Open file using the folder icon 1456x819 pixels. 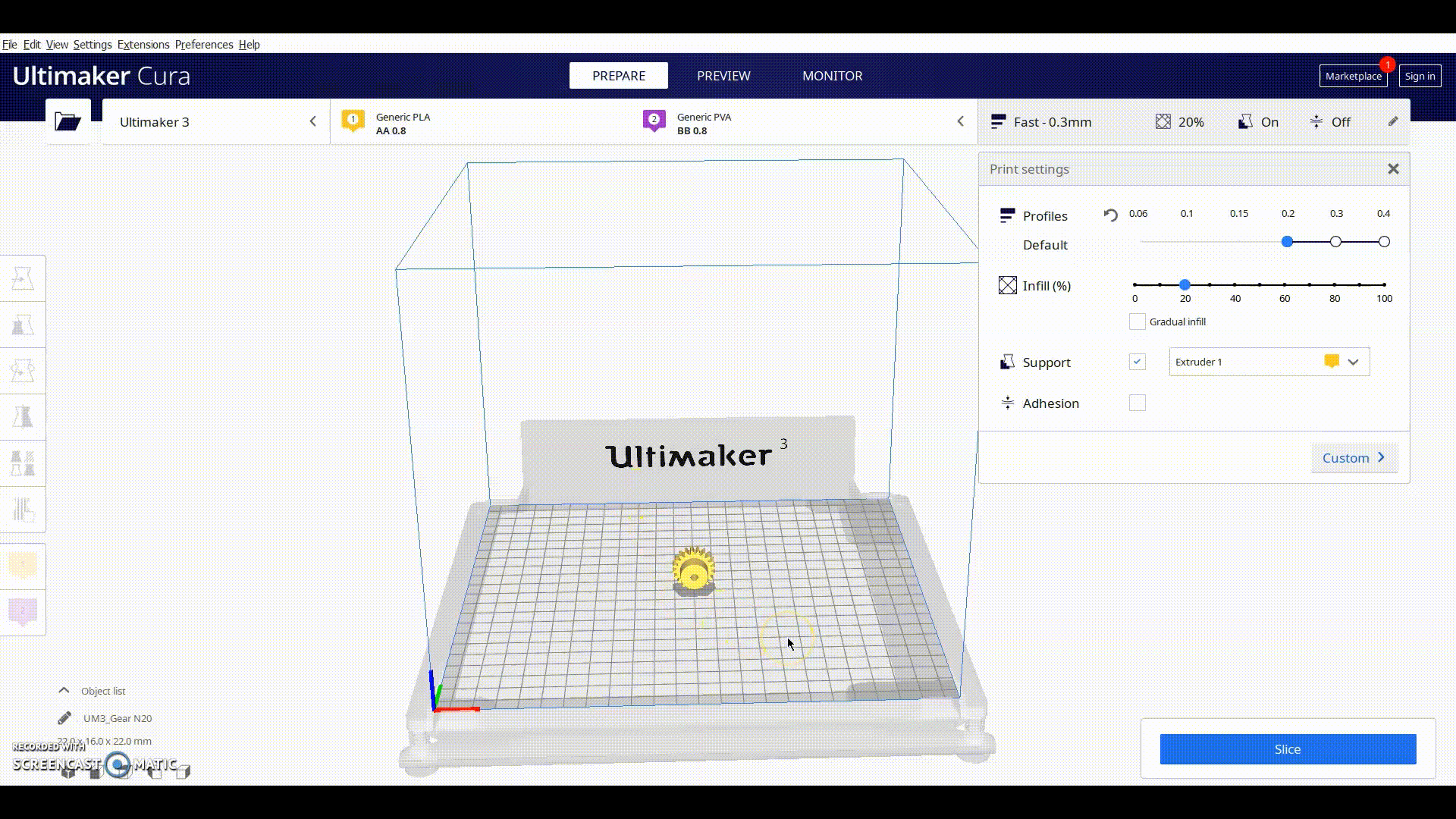pyautogui.click(x=67, y=121)
